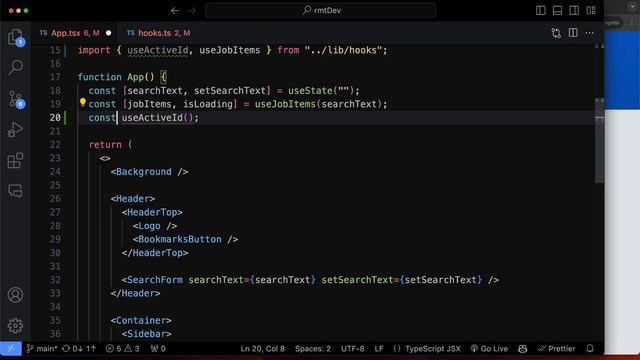Viewport: 640px width, 360px height.
Task: Click the Prettier status item
Action: point(556,349)
